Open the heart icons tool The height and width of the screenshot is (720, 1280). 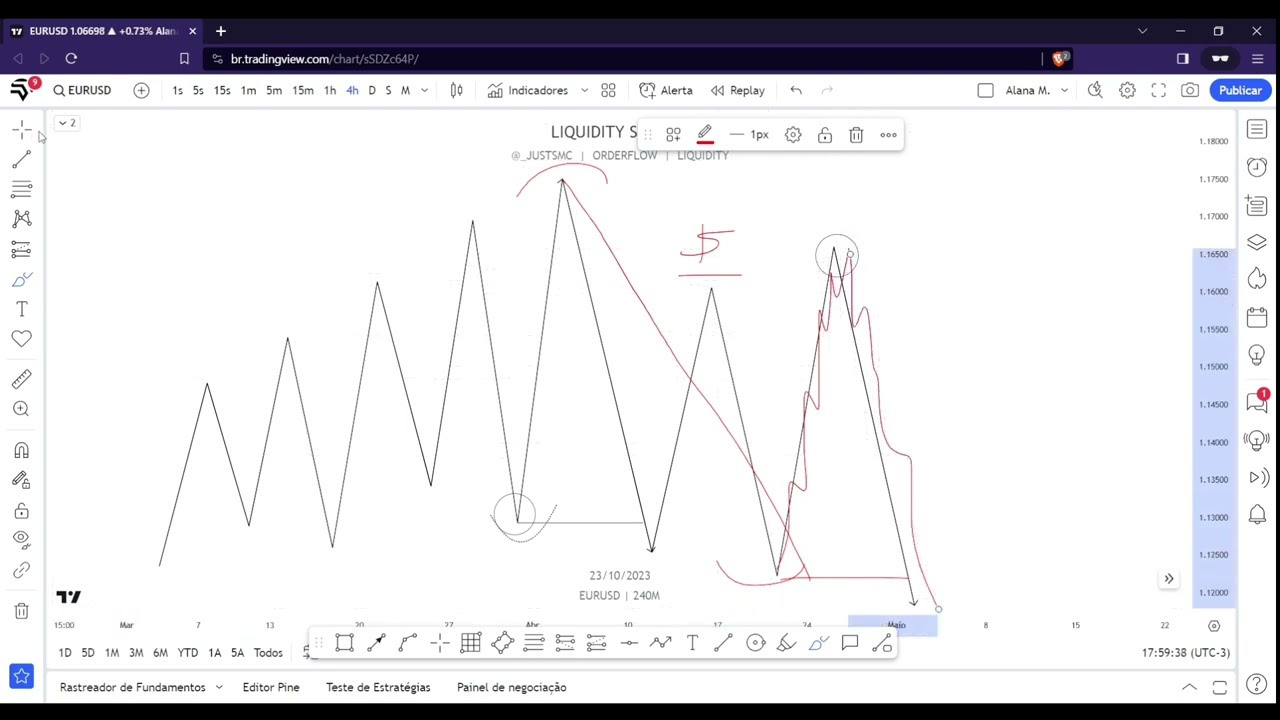click(21, 339)
